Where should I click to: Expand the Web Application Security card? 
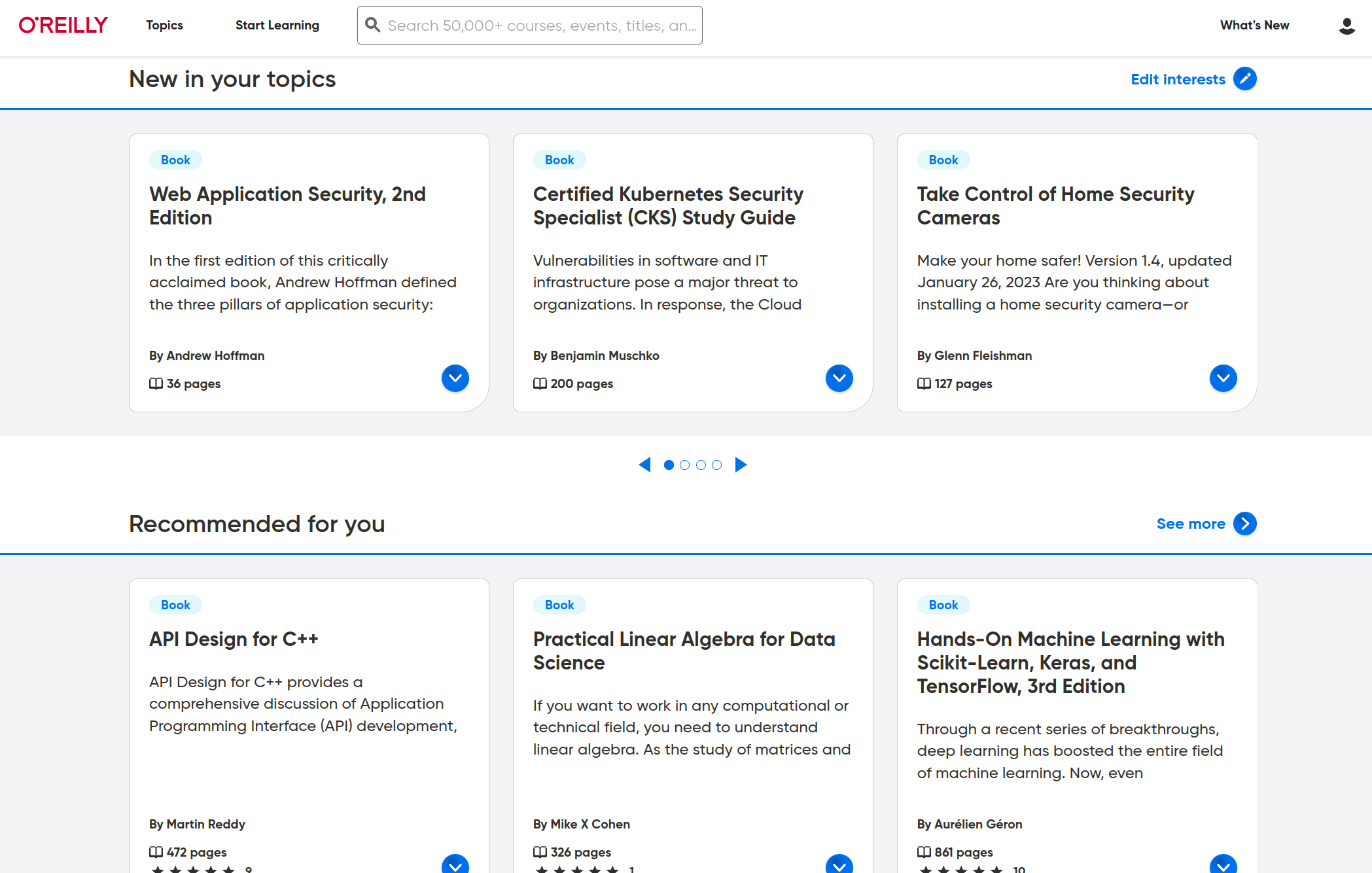pos(455,378)
